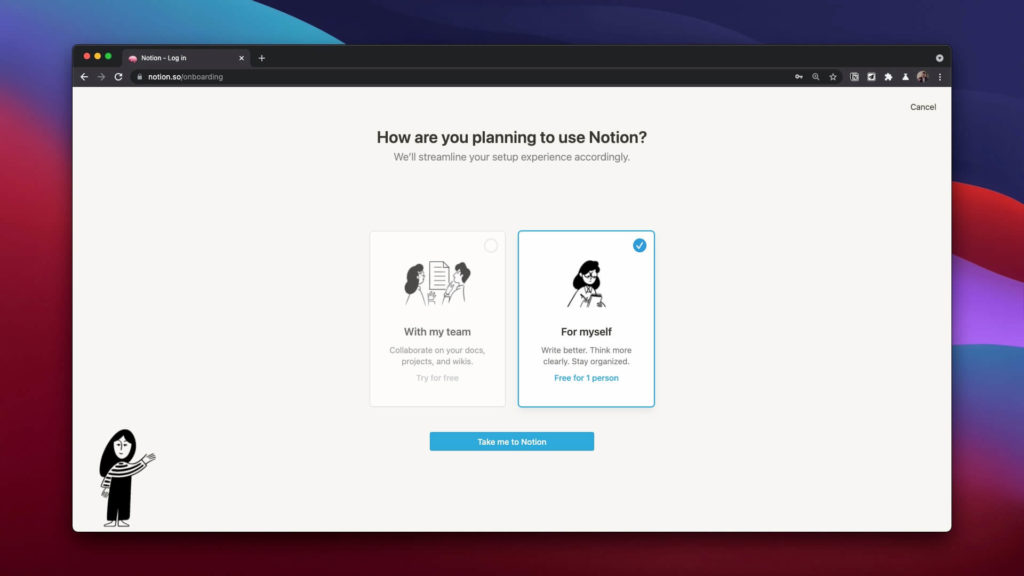Close the Notion – Log in tab
This screenshot has width=1024, height=576.
pyautogui.click(x=241, y=58)
